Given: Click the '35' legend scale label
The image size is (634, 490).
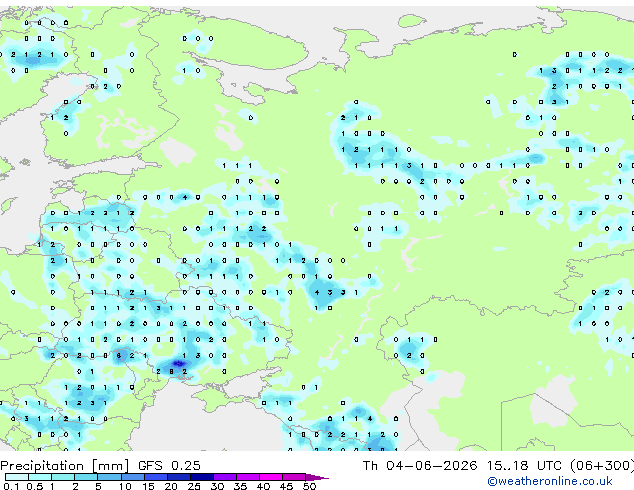Looking at the screenshot, I should point(240,486).
